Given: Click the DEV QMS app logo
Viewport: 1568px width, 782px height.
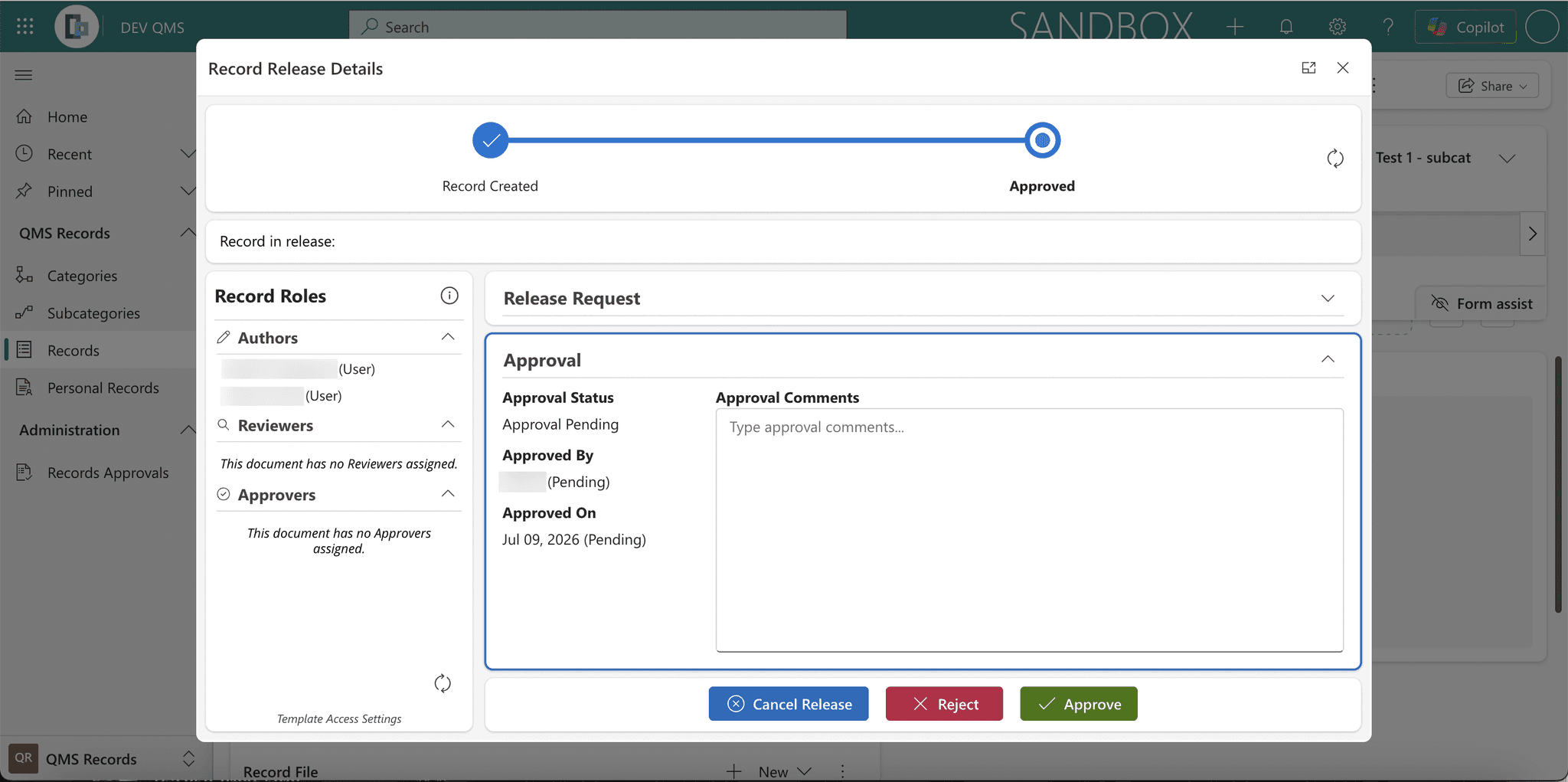Looking at the screenshot, I should coord(77,27).
